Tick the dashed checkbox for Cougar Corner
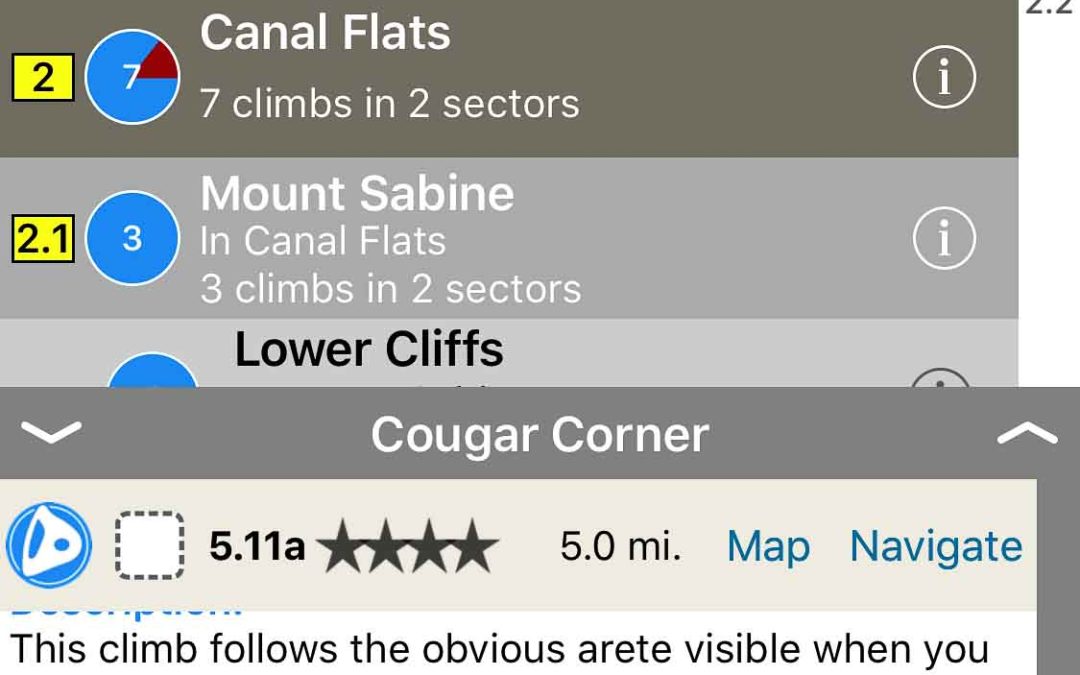1080x675 pixels. click(x=150, y=546)
